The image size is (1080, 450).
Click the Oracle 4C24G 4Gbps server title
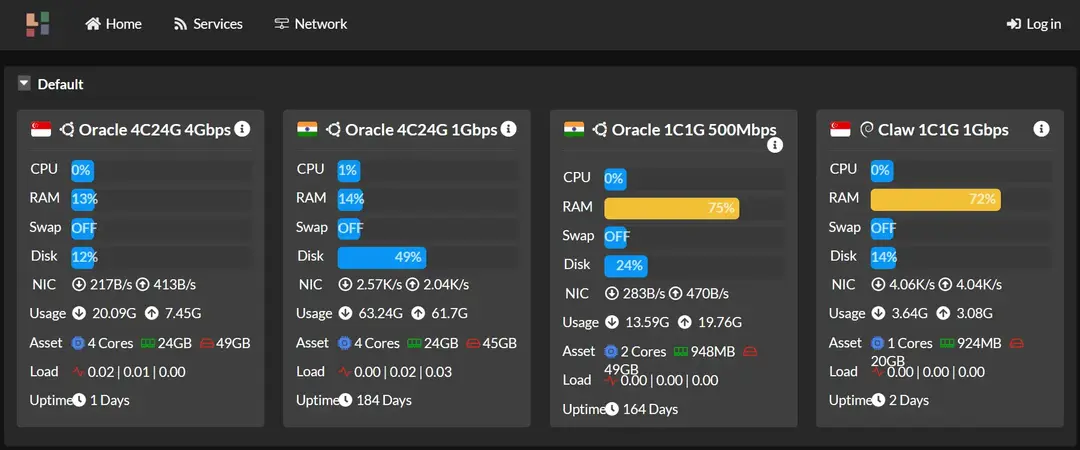pos(154,129)
